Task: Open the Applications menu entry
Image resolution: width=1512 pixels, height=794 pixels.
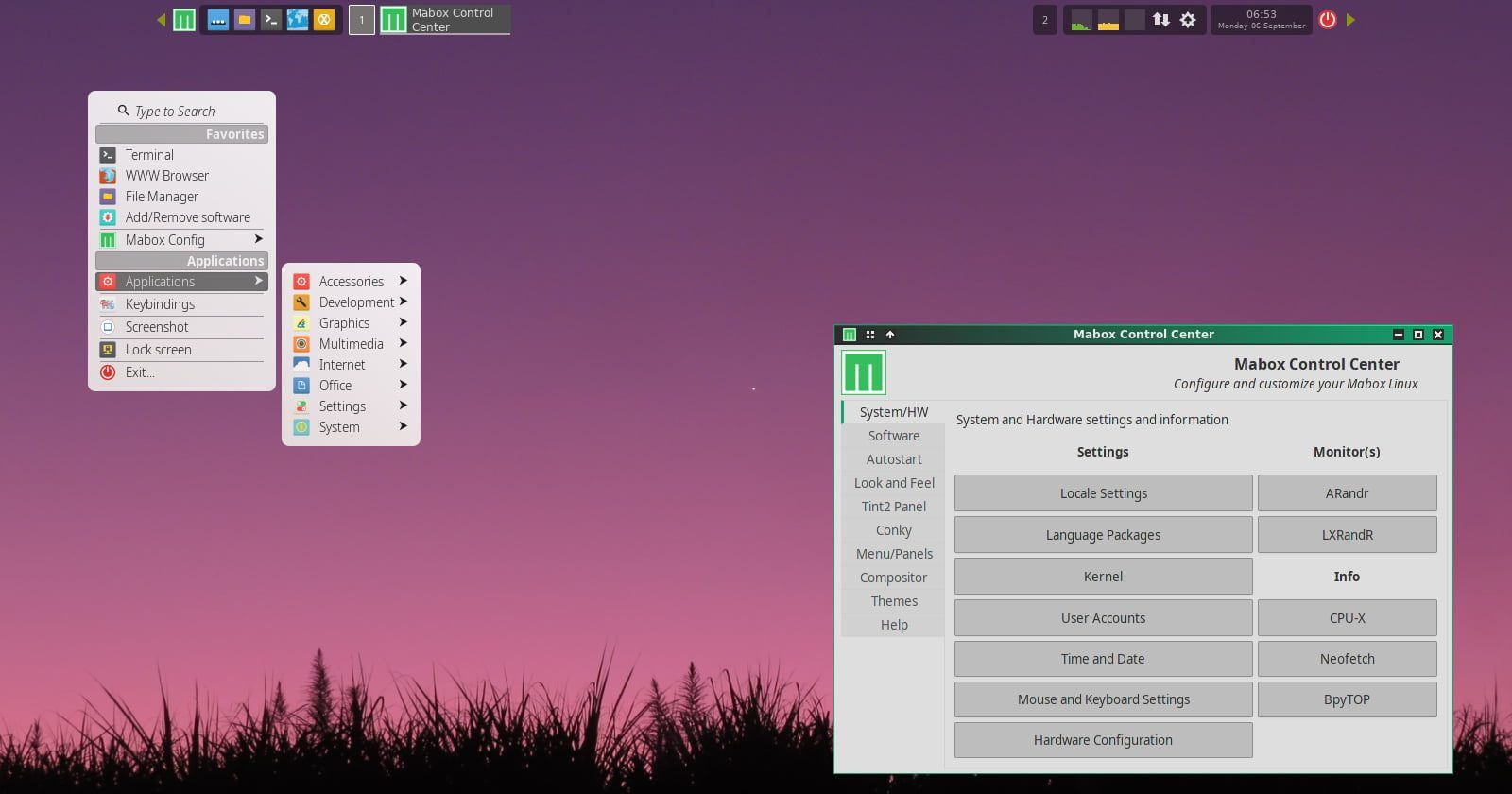Action: 181,282
